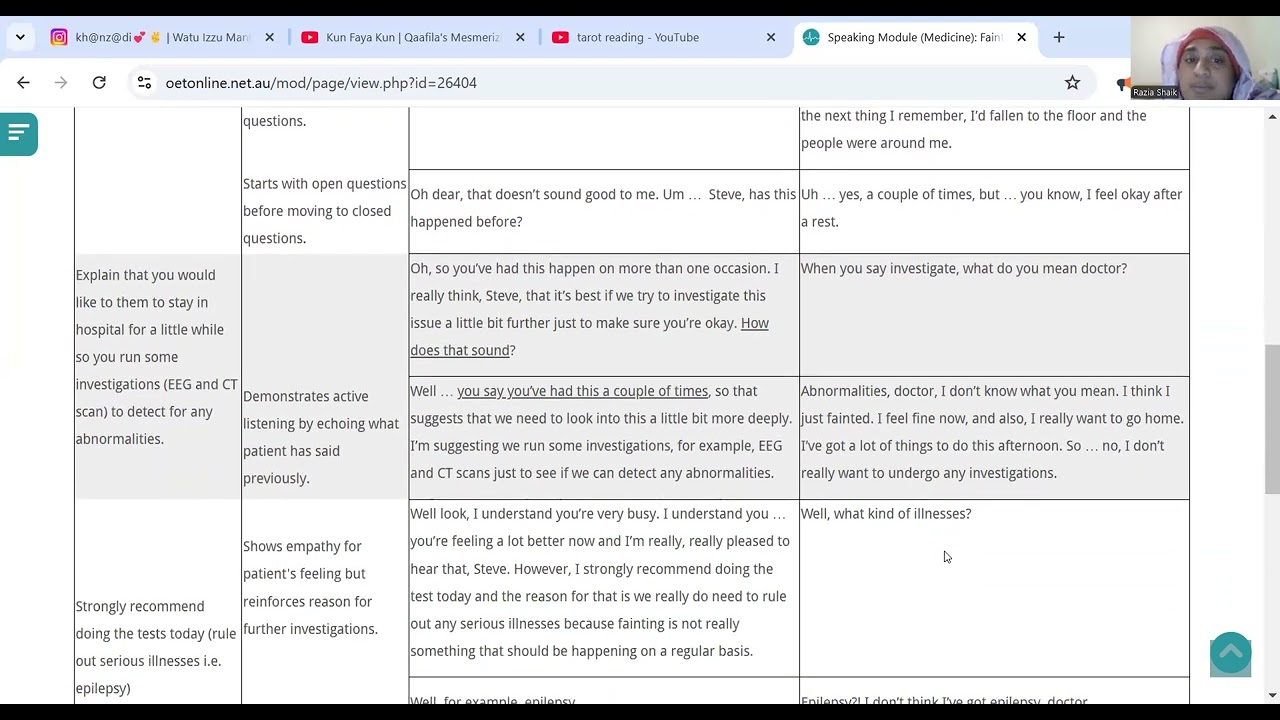Image resolution: width=1280 pixels, height=720 pixels.
Task: Click the YouTube favicon on tarot reading tab
Action: (560, 37)
